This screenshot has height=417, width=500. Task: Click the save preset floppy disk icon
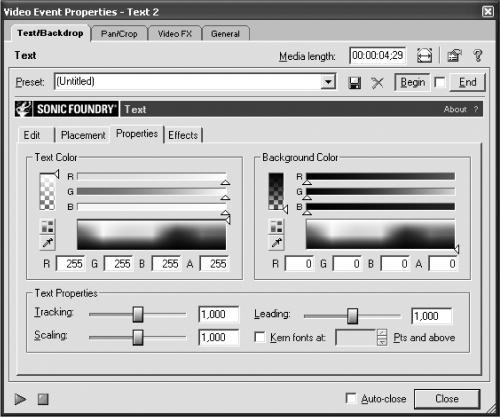tap(355, 83)
